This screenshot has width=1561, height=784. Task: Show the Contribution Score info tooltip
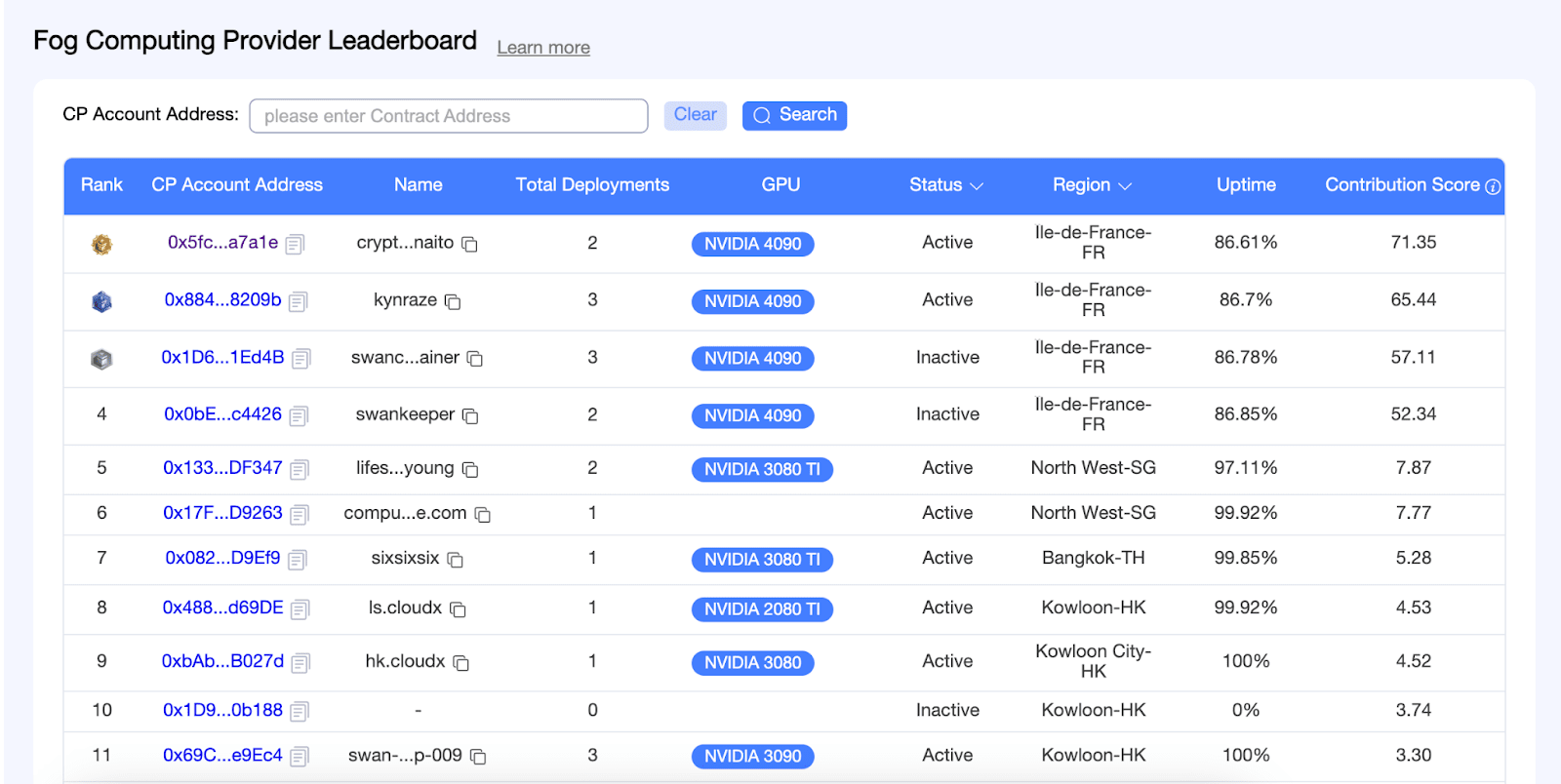tap(1493, 186)
